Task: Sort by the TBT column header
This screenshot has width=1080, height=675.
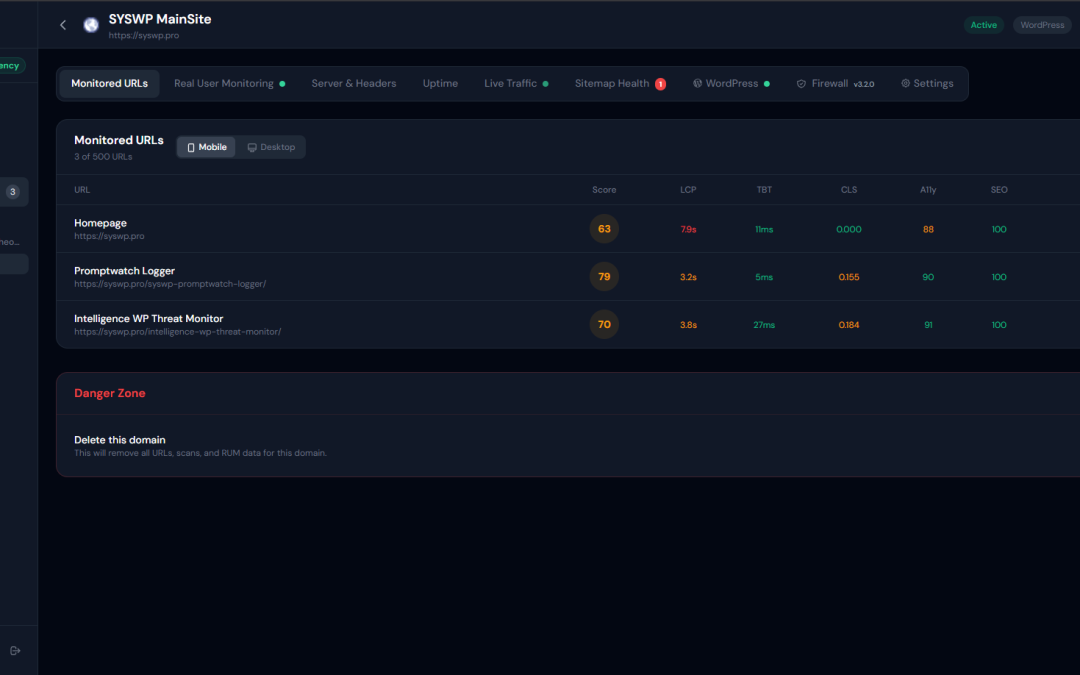Action: [x=764, y=190]
